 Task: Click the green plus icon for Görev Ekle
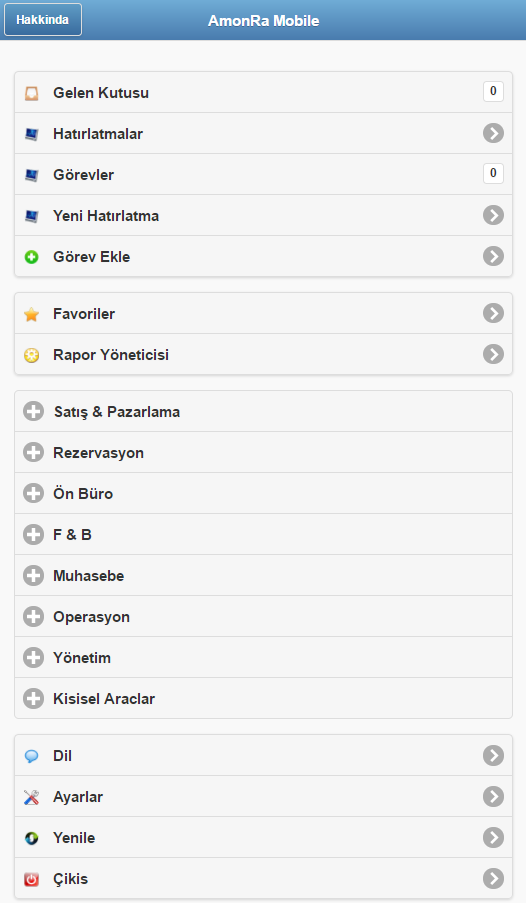[32, 257]
